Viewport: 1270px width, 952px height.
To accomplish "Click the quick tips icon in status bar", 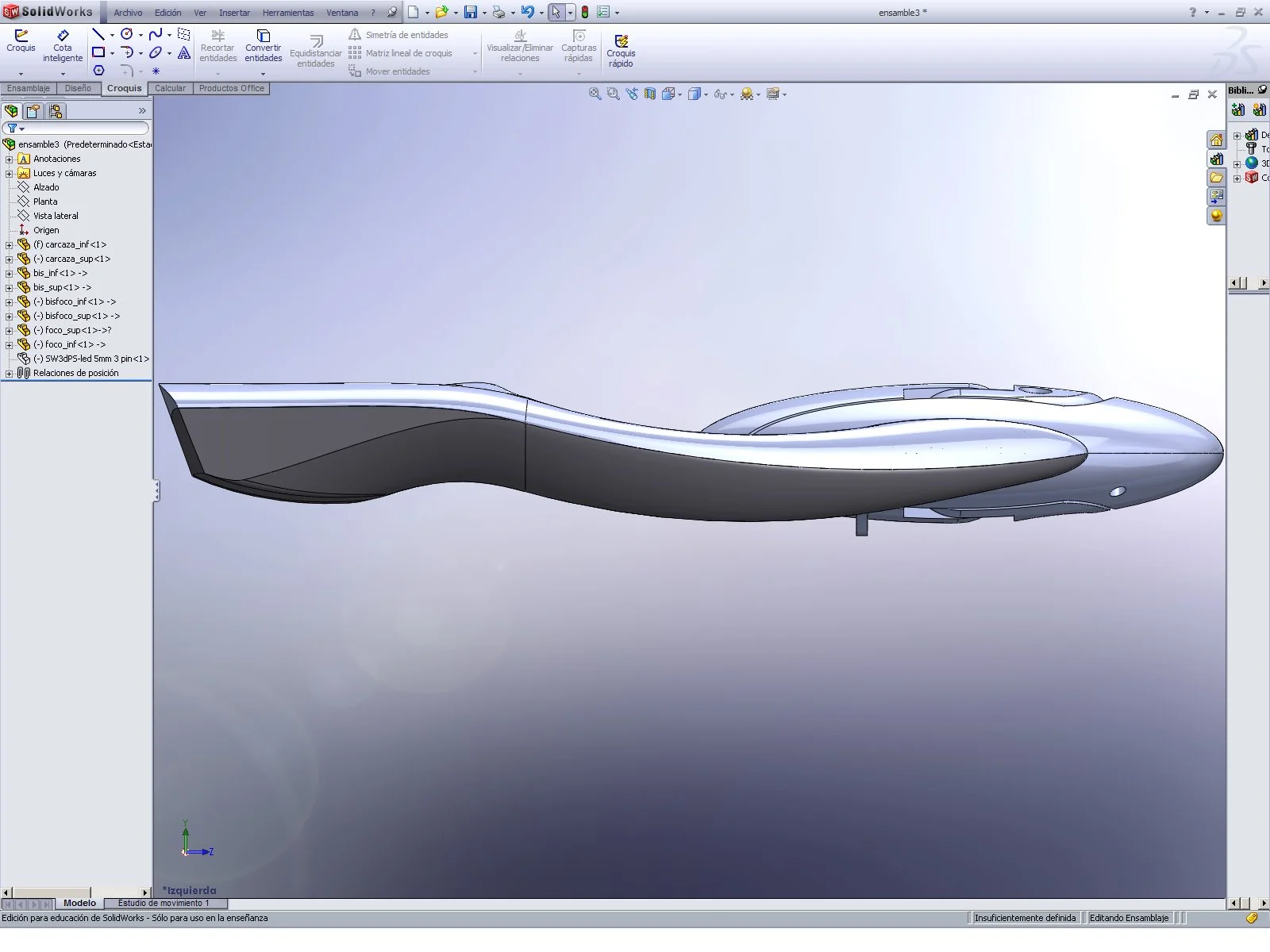I will click(1252, 918).
